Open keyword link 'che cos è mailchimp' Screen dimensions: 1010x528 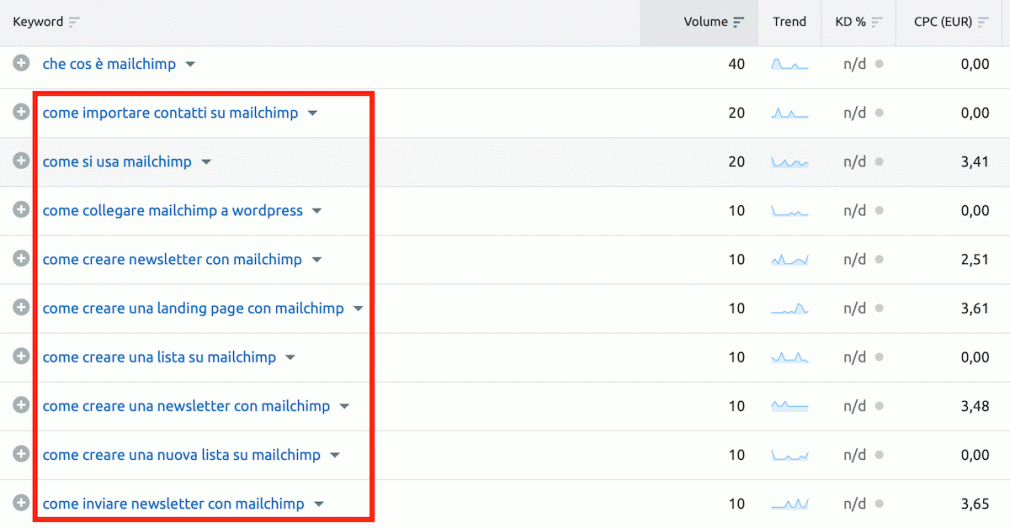tap(109, 64)
